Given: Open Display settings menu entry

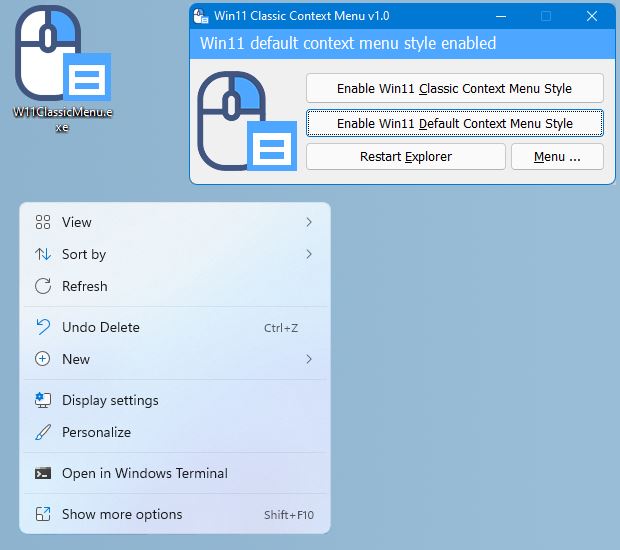Looking at the screenshot, I should click(175, 400).
